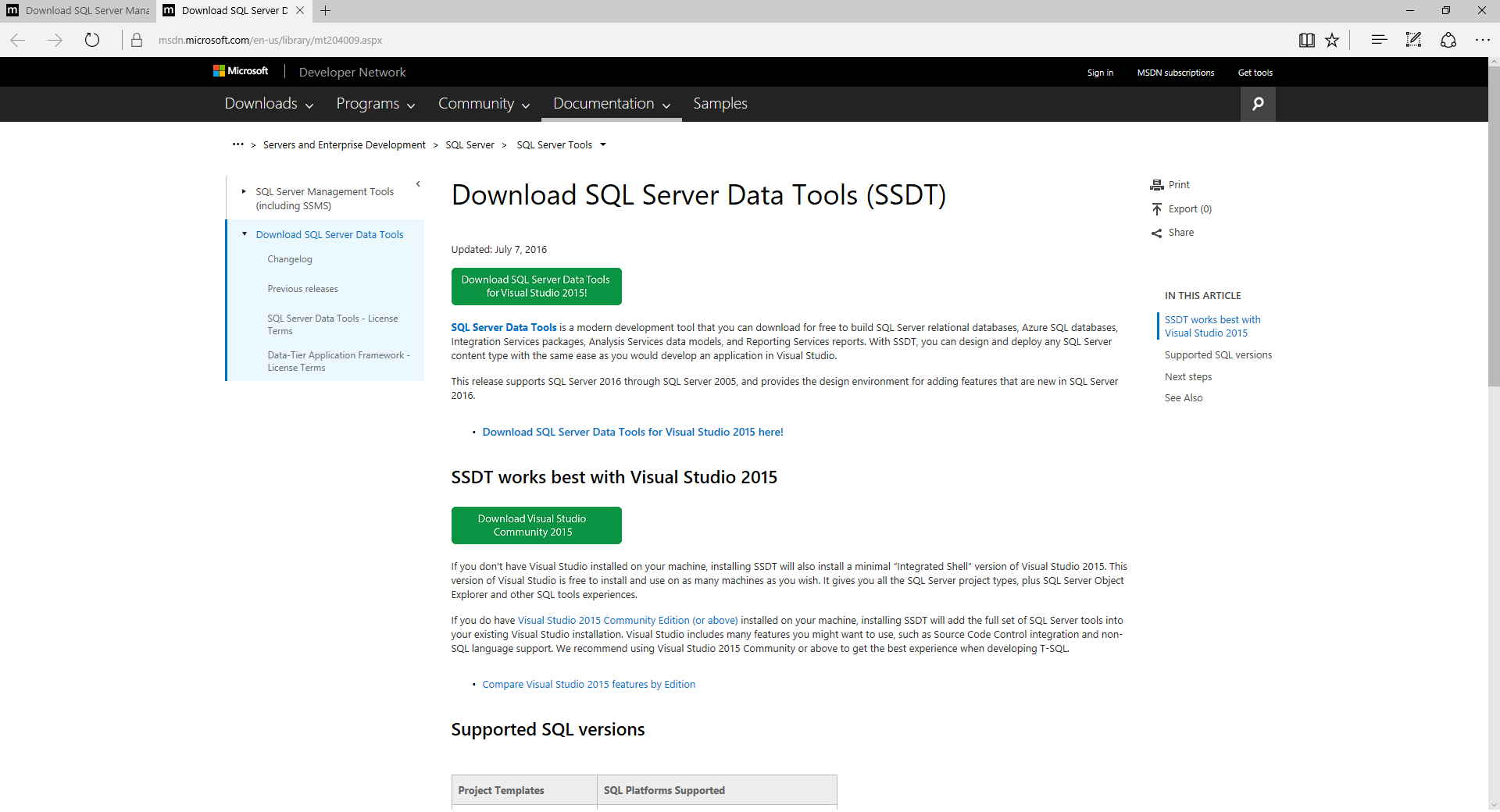The height and width of the screenshot is (812, 1500).
Task: Open the Programs menu
Action: coord(376,104)
